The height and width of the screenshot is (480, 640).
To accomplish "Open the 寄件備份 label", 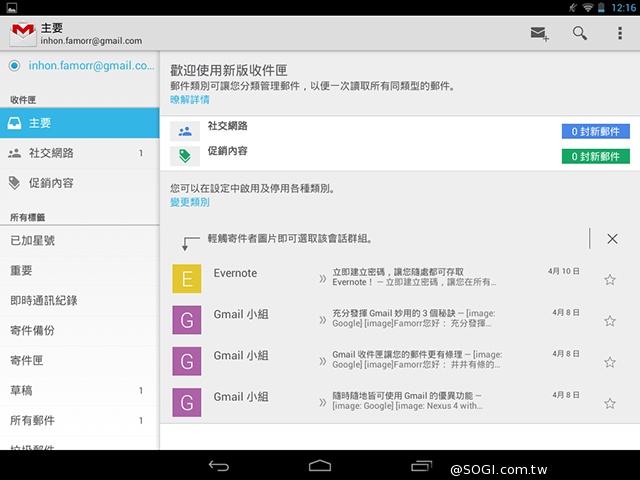I will pyautogui.click(x=80, y=331).
